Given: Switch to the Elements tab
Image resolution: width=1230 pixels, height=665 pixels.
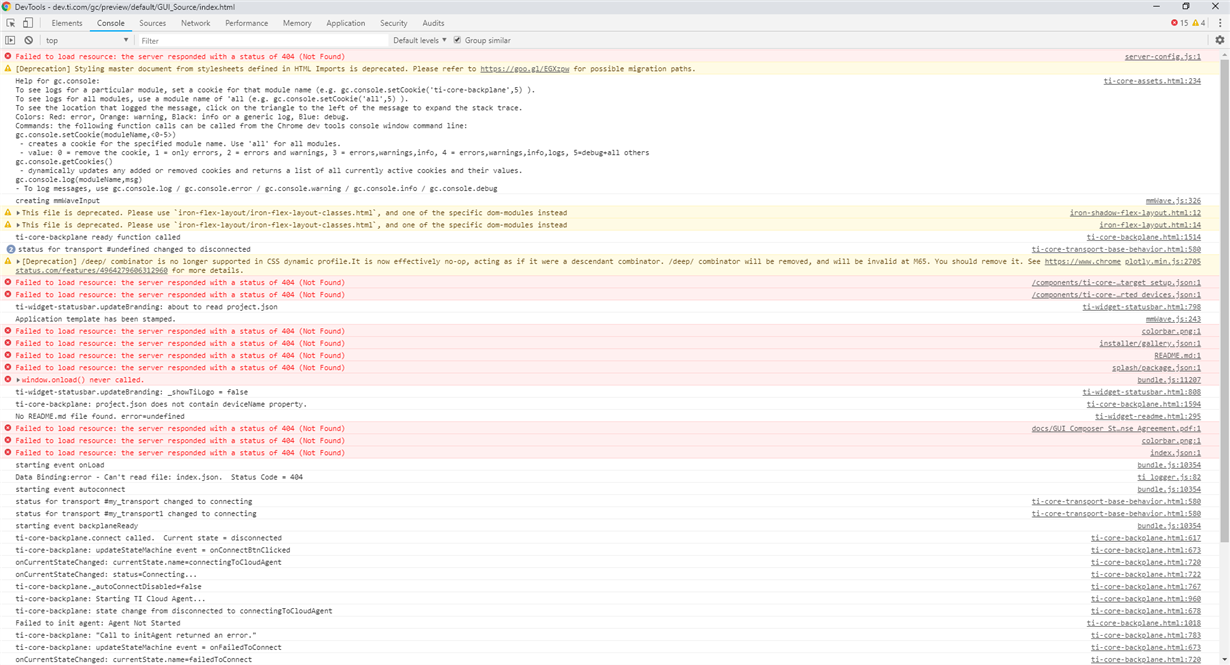Looking at the screenshot, I should pyautogui.click(x=67, y=23).
